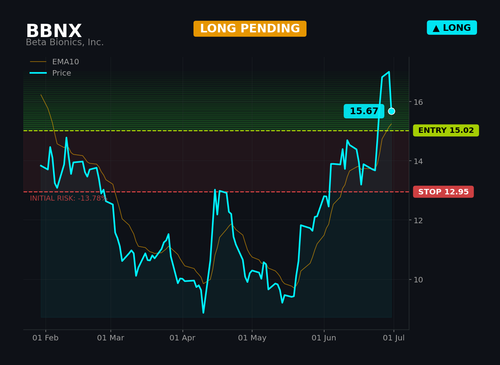Click the latest price dot marker
Image resolution: width=500 pixels, height=365 pixels.
point(392,111)
